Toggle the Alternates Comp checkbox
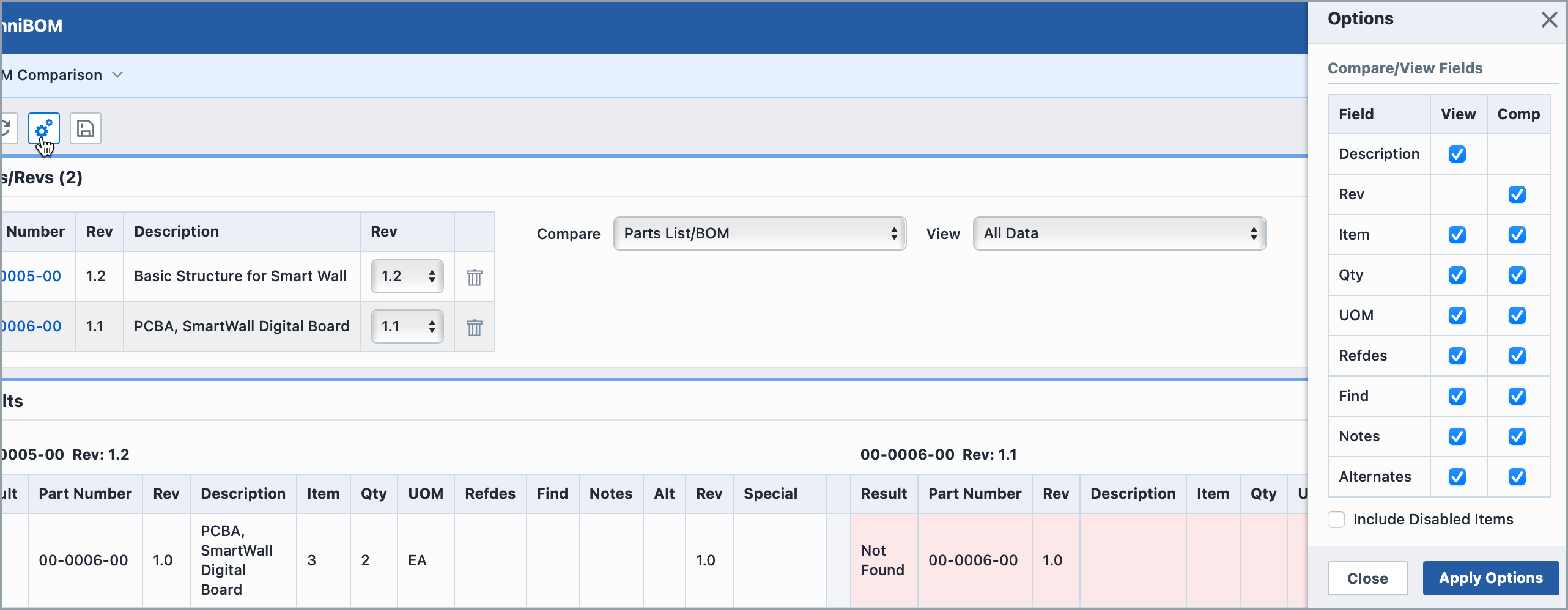The width and height of the screenshot is (1568, 610). coord(1517,477)
